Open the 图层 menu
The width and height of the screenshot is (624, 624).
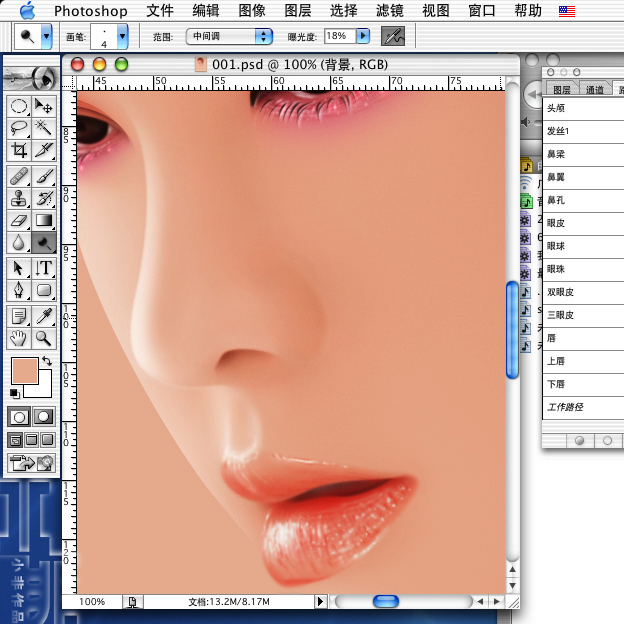click(298, 11)
